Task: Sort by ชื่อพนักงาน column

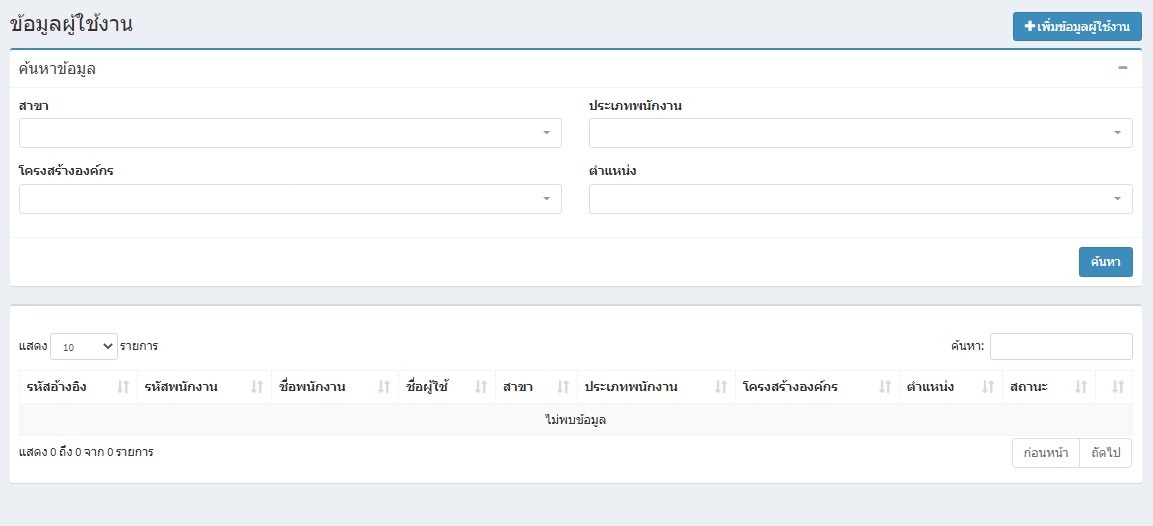Action: [x=335, y=387]
